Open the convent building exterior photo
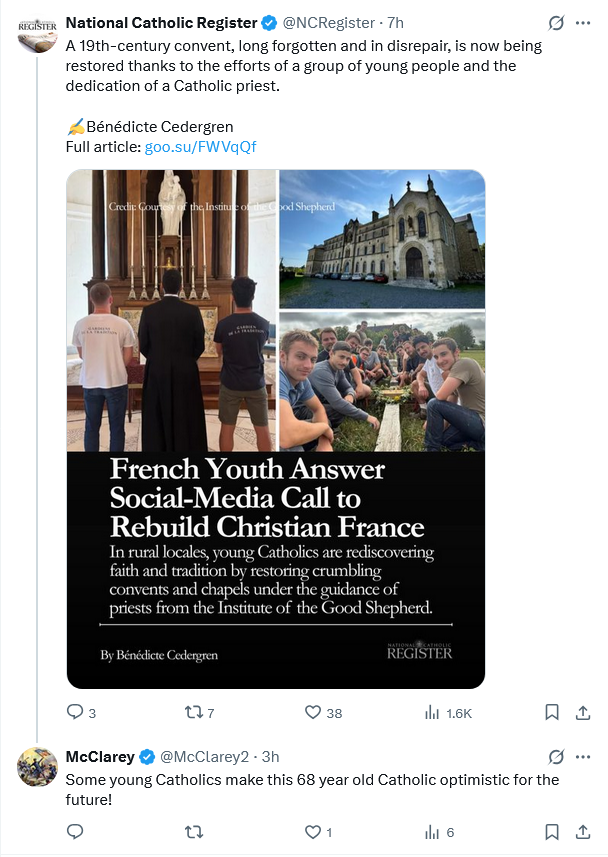608x857 pixels. tap(382, 238)
